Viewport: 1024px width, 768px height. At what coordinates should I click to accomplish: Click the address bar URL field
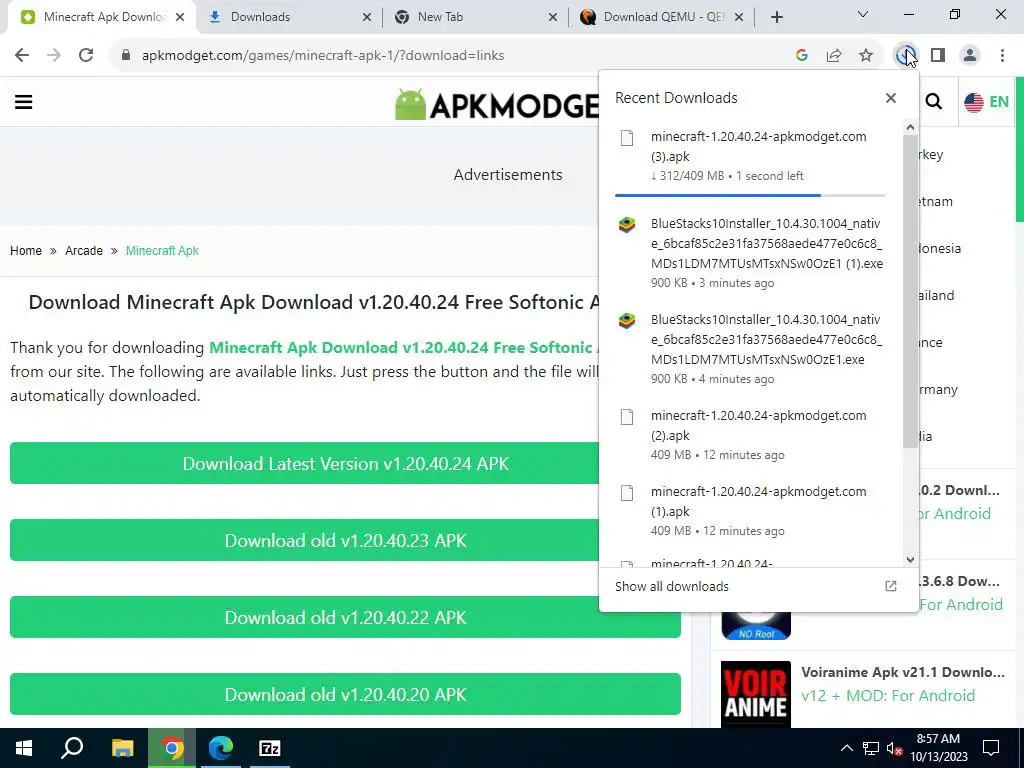(x=323, y=56)
